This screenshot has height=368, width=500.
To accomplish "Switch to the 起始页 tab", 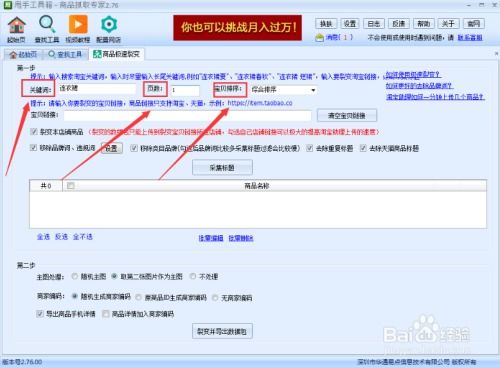I will pos(23,54).
